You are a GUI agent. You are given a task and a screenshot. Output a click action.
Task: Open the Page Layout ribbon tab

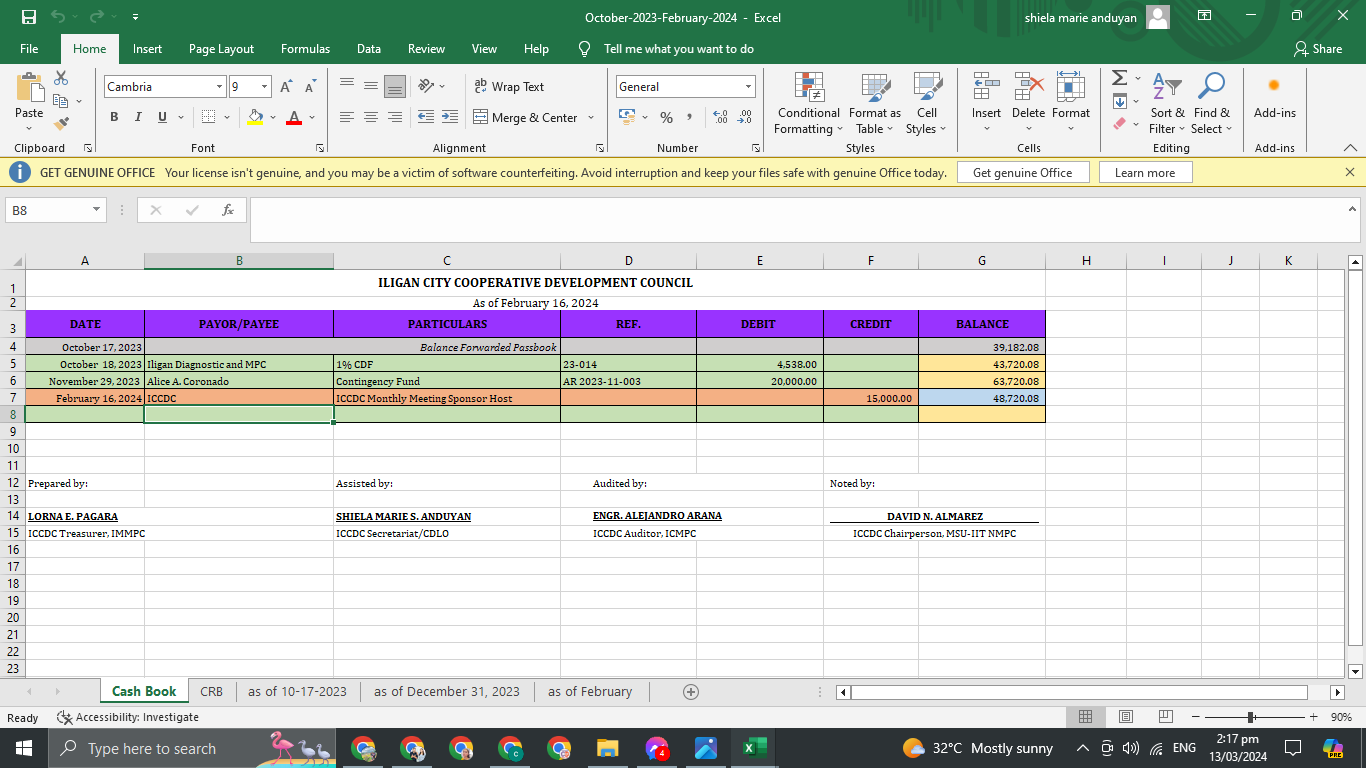(x=221, y=48)
